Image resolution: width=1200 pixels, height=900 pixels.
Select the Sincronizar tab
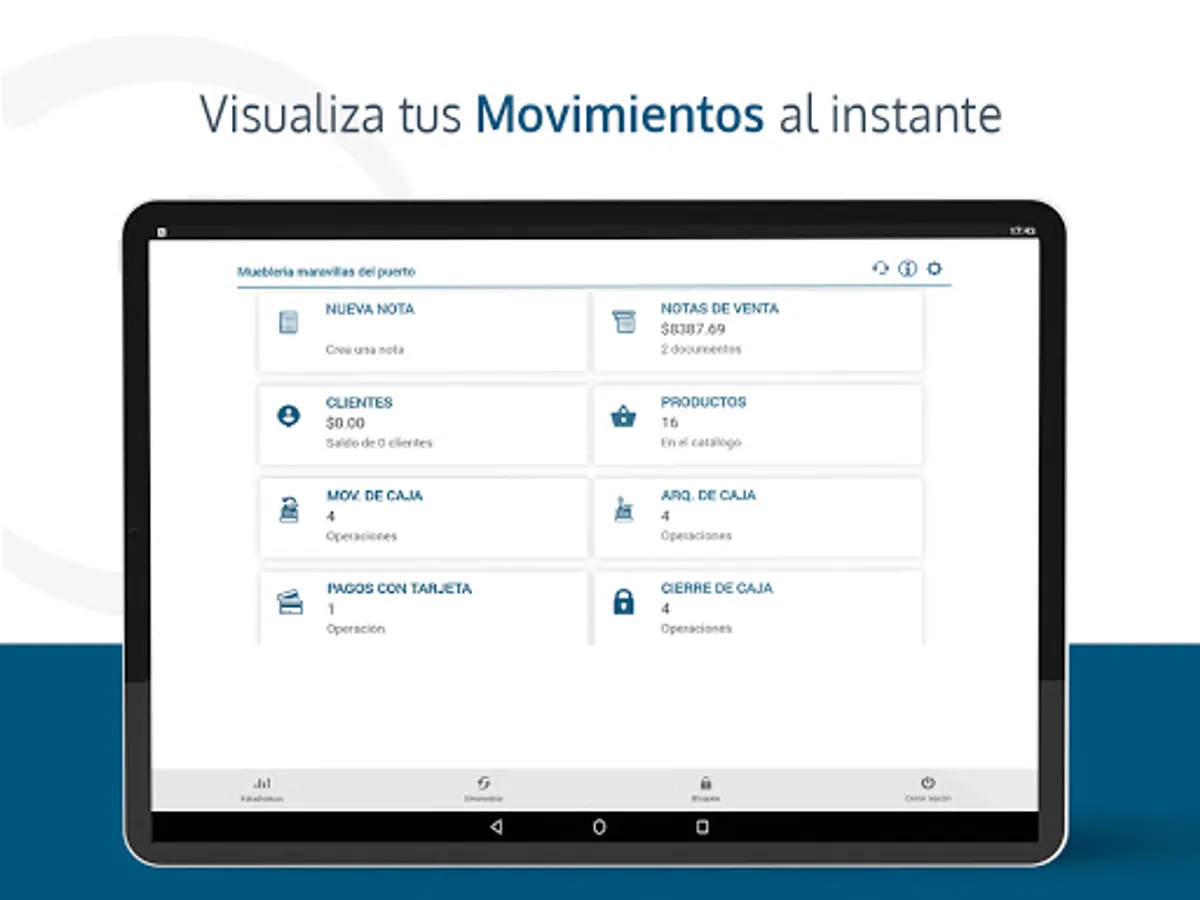(483, 790)
